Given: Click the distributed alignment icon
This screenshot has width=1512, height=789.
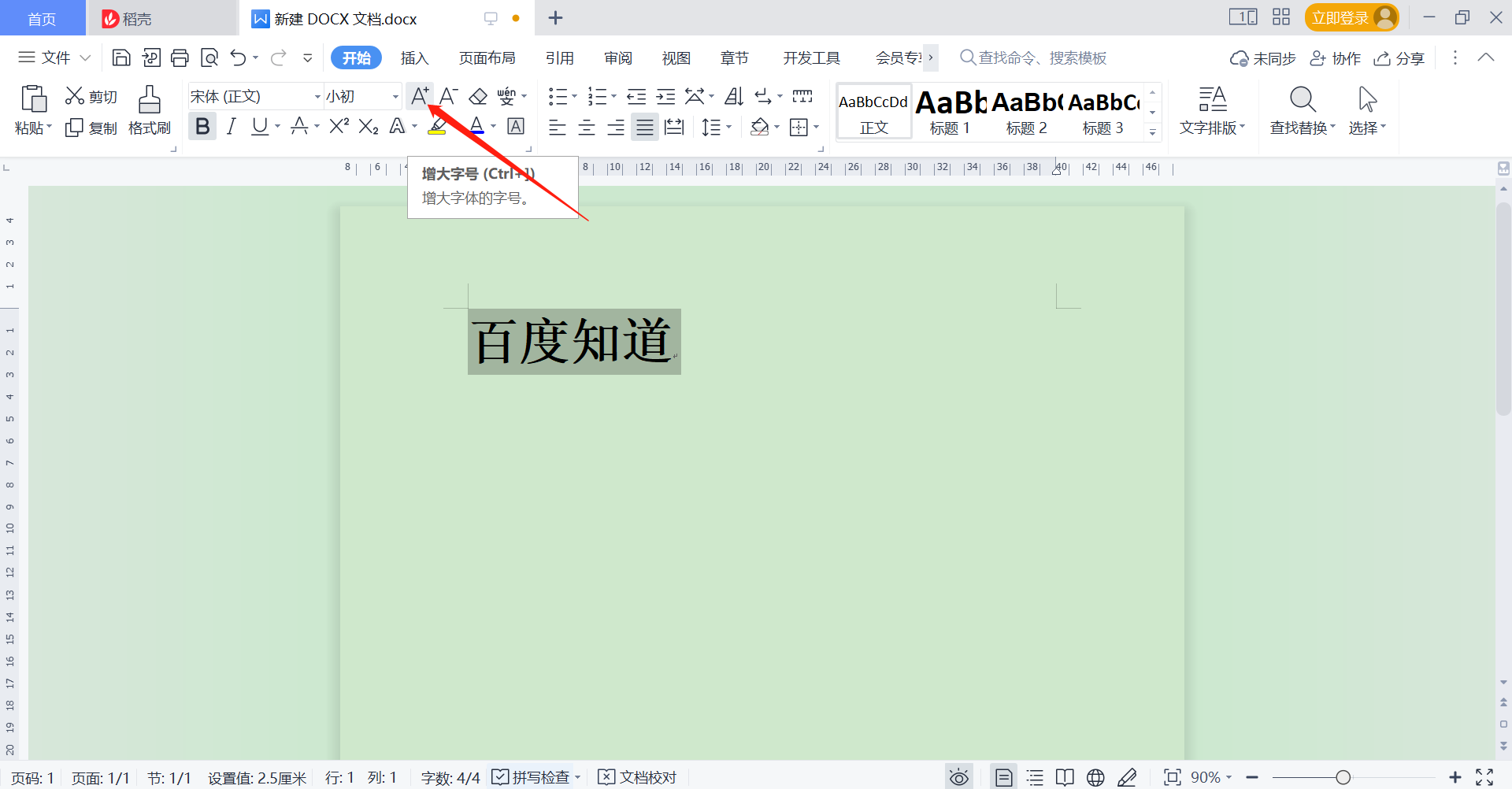Looking at the screenshot, I should [x=674, y=127].
